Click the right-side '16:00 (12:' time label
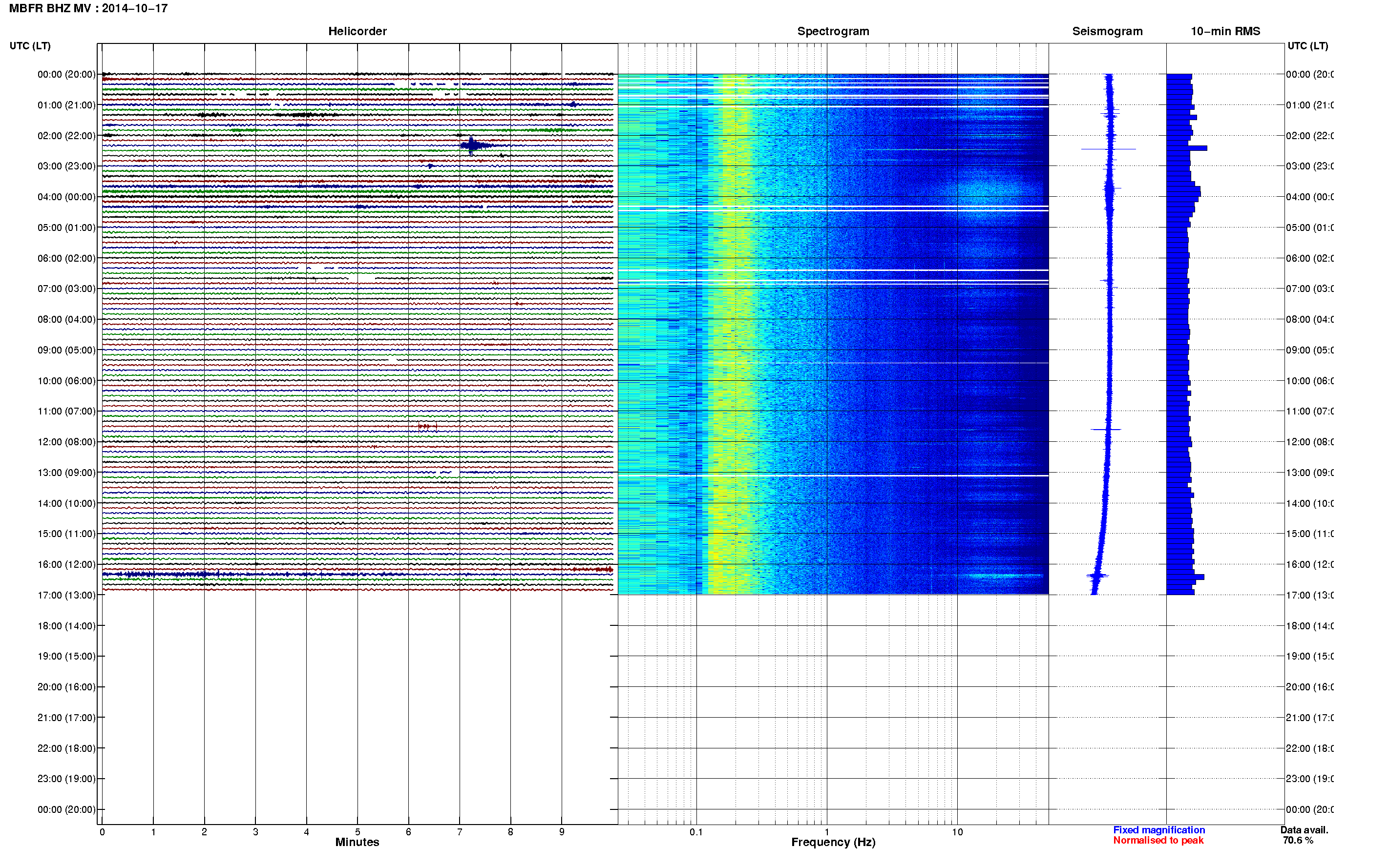Screen dimensions: 1389x868 1310,564
